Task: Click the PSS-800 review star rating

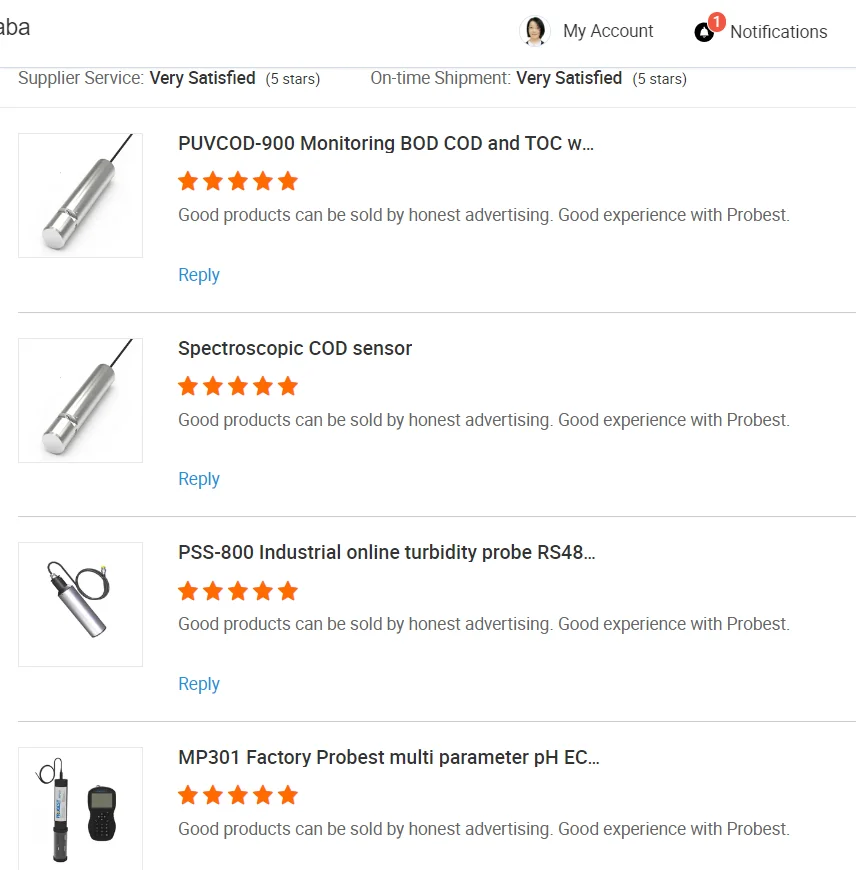Action: [238, 591]
